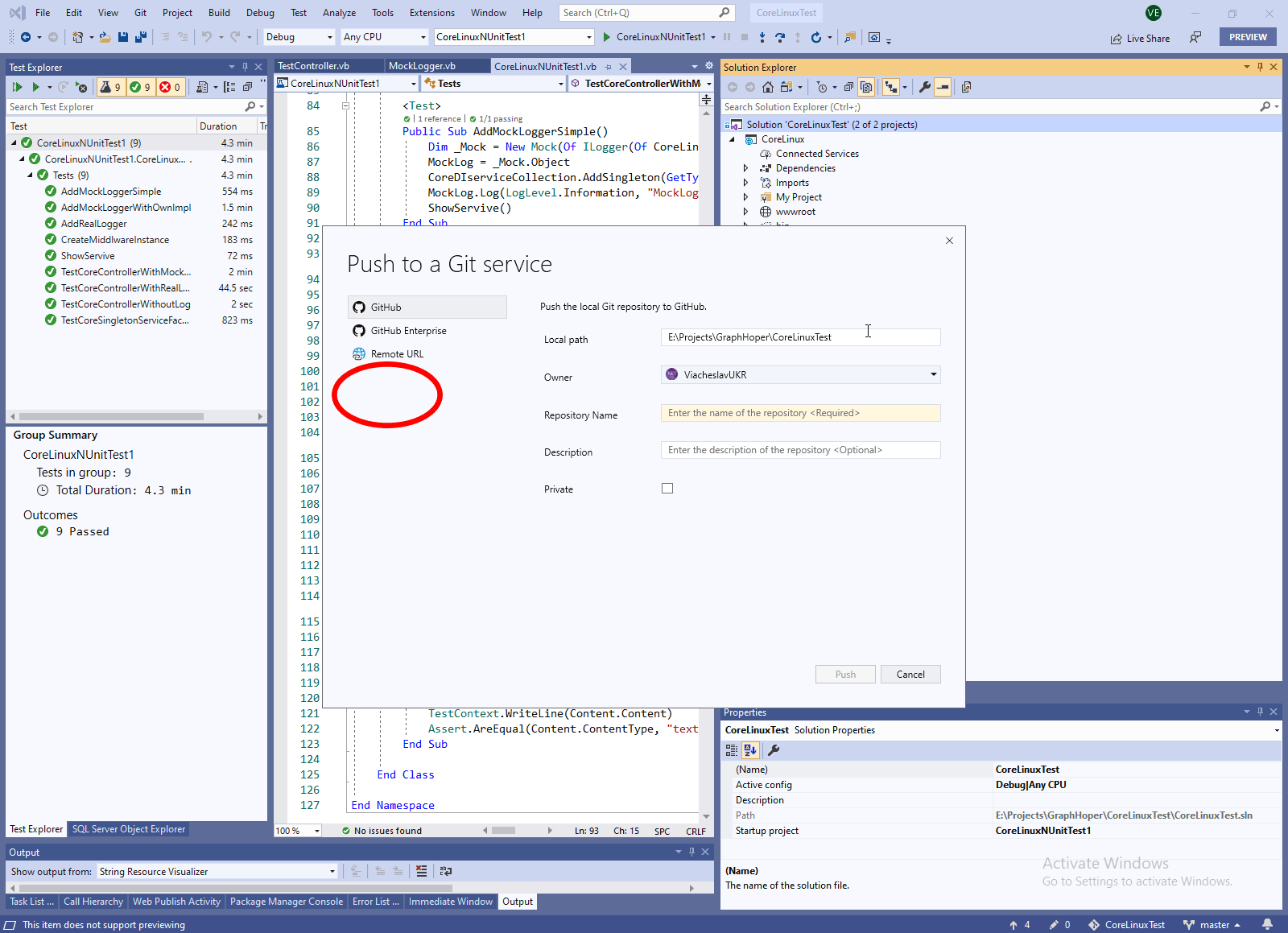This screenshot has height=933, width=1288.
Task: Start CoreLinuxNUnitTest1 with green play button
Action: [x=607, y=37]
